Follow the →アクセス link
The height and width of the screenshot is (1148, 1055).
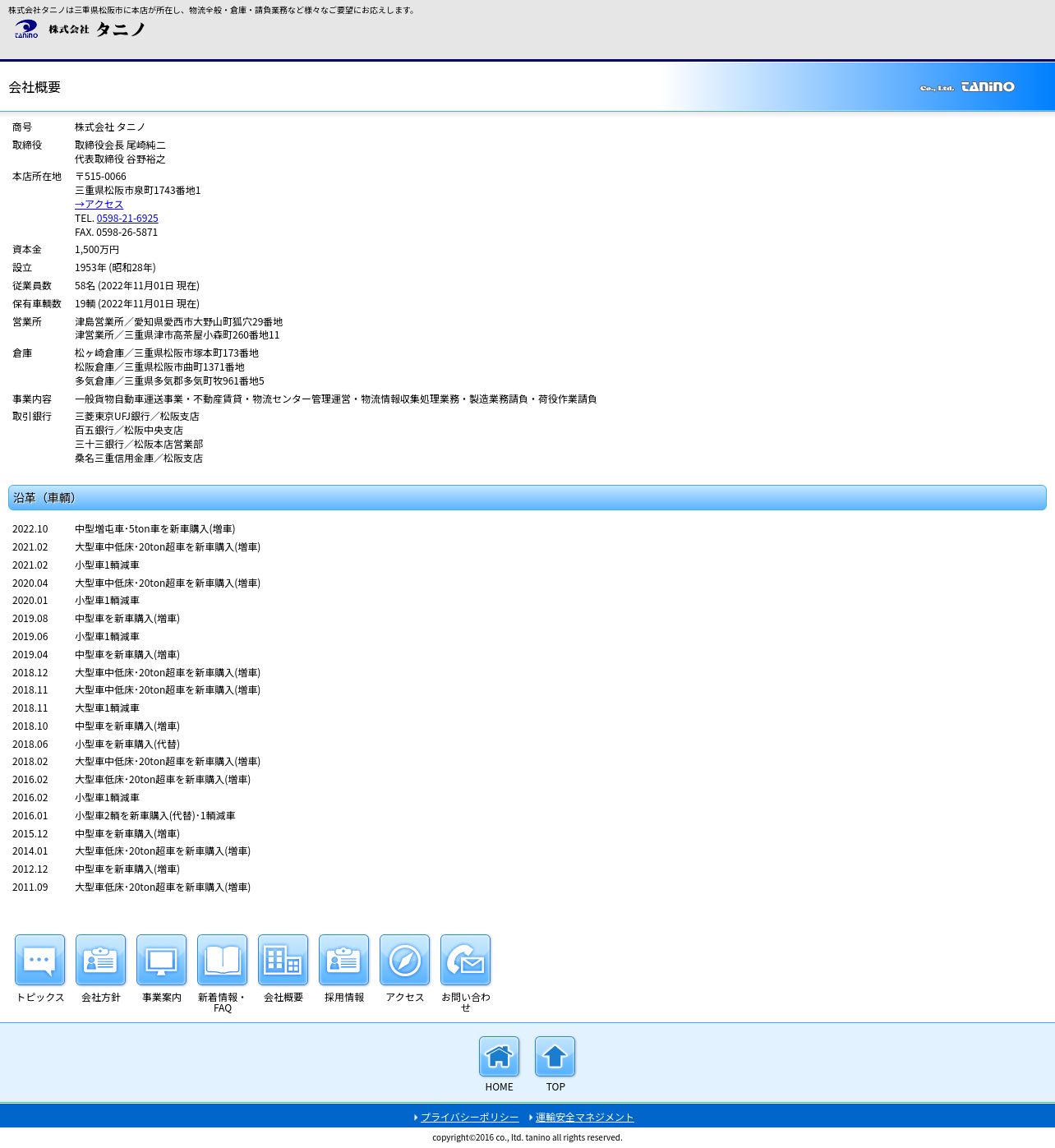(99, 204)
